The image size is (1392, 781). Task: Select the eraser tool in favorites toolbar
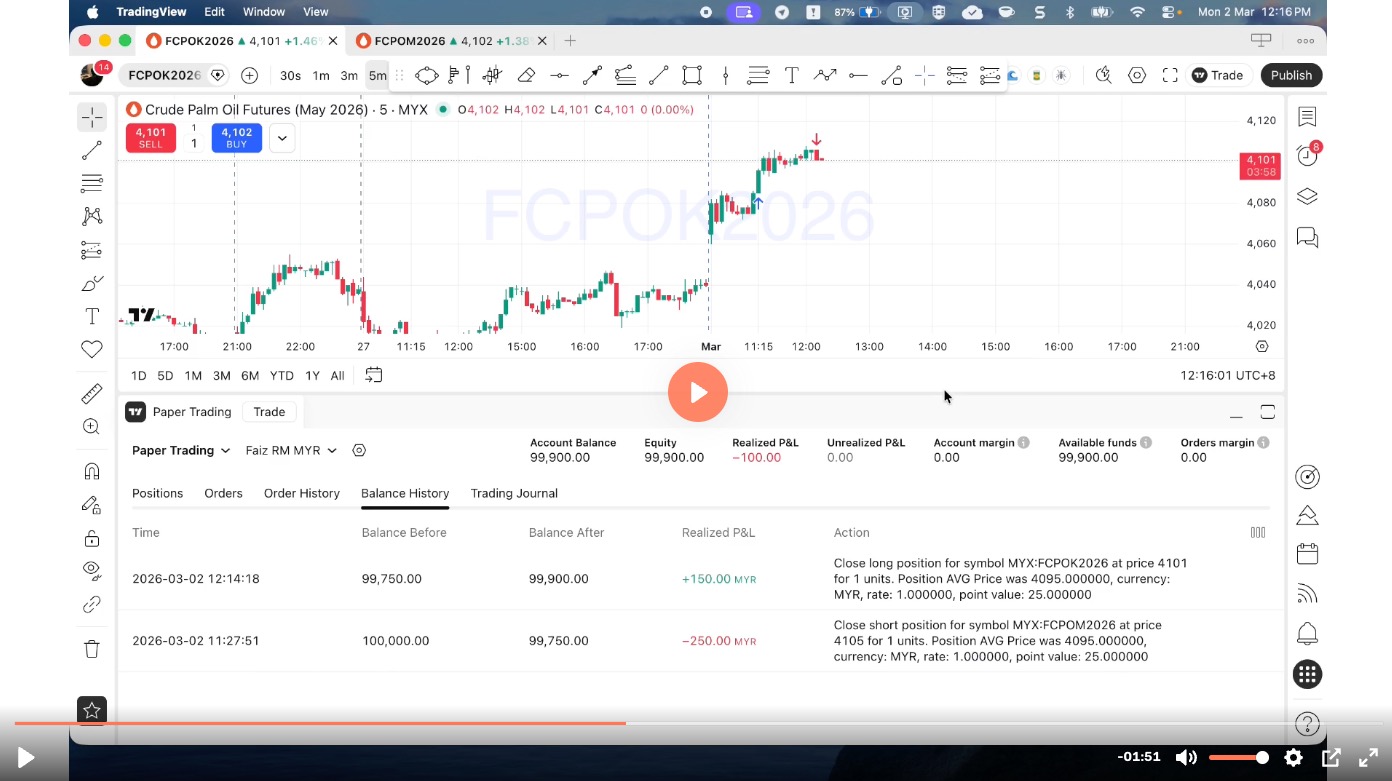pyautogui.click(x=526, y=75)
